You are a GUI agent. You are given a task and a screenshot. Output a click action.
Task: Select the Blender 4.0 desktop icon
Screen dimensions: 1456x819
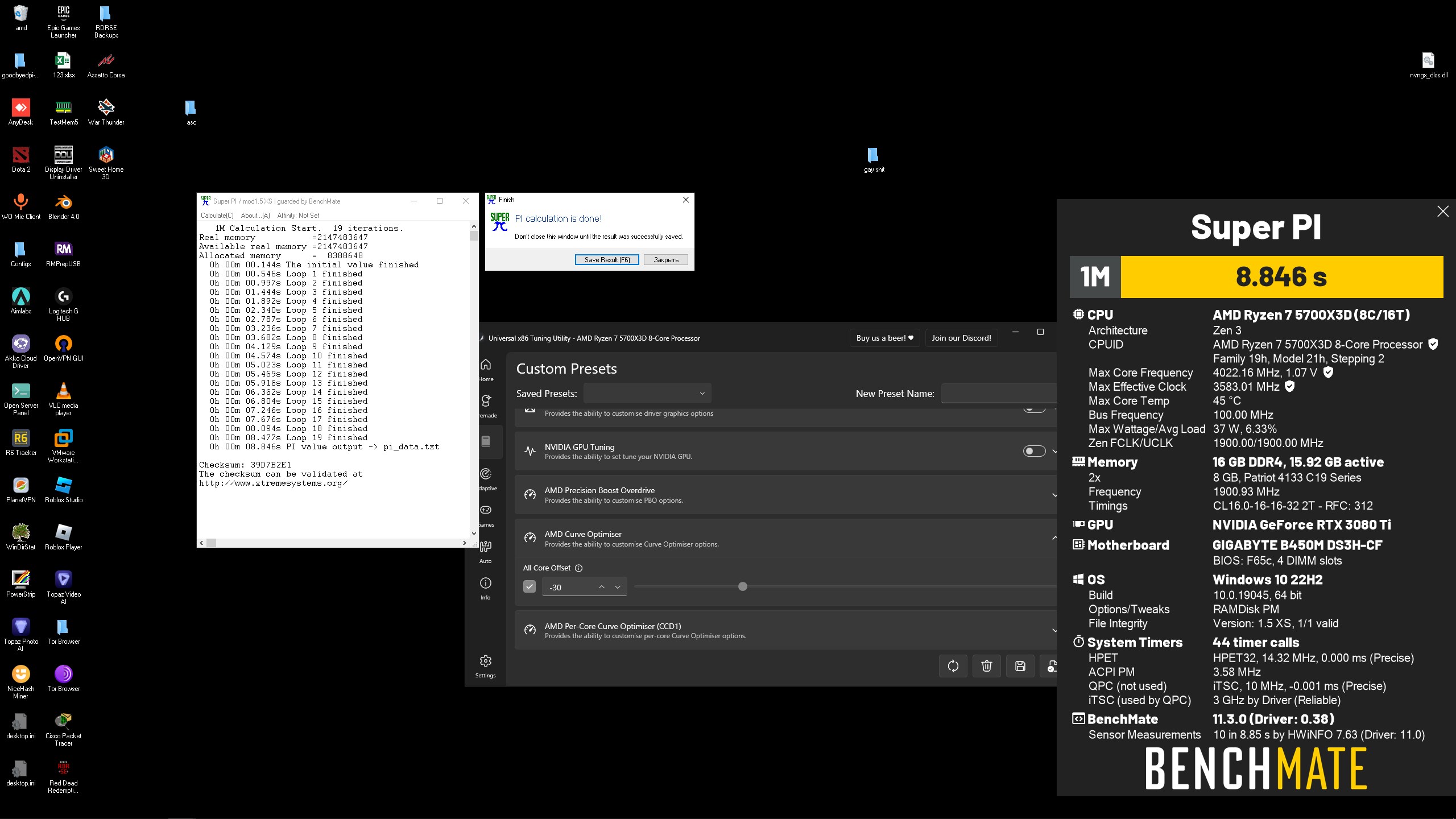[x=64, y=206]
